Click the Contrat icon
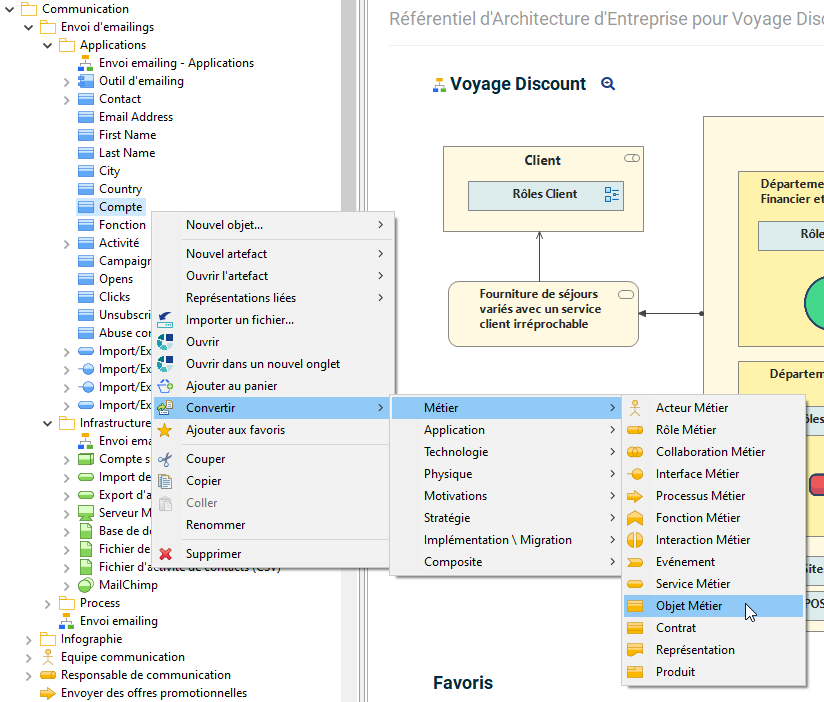 click(635, 628)
